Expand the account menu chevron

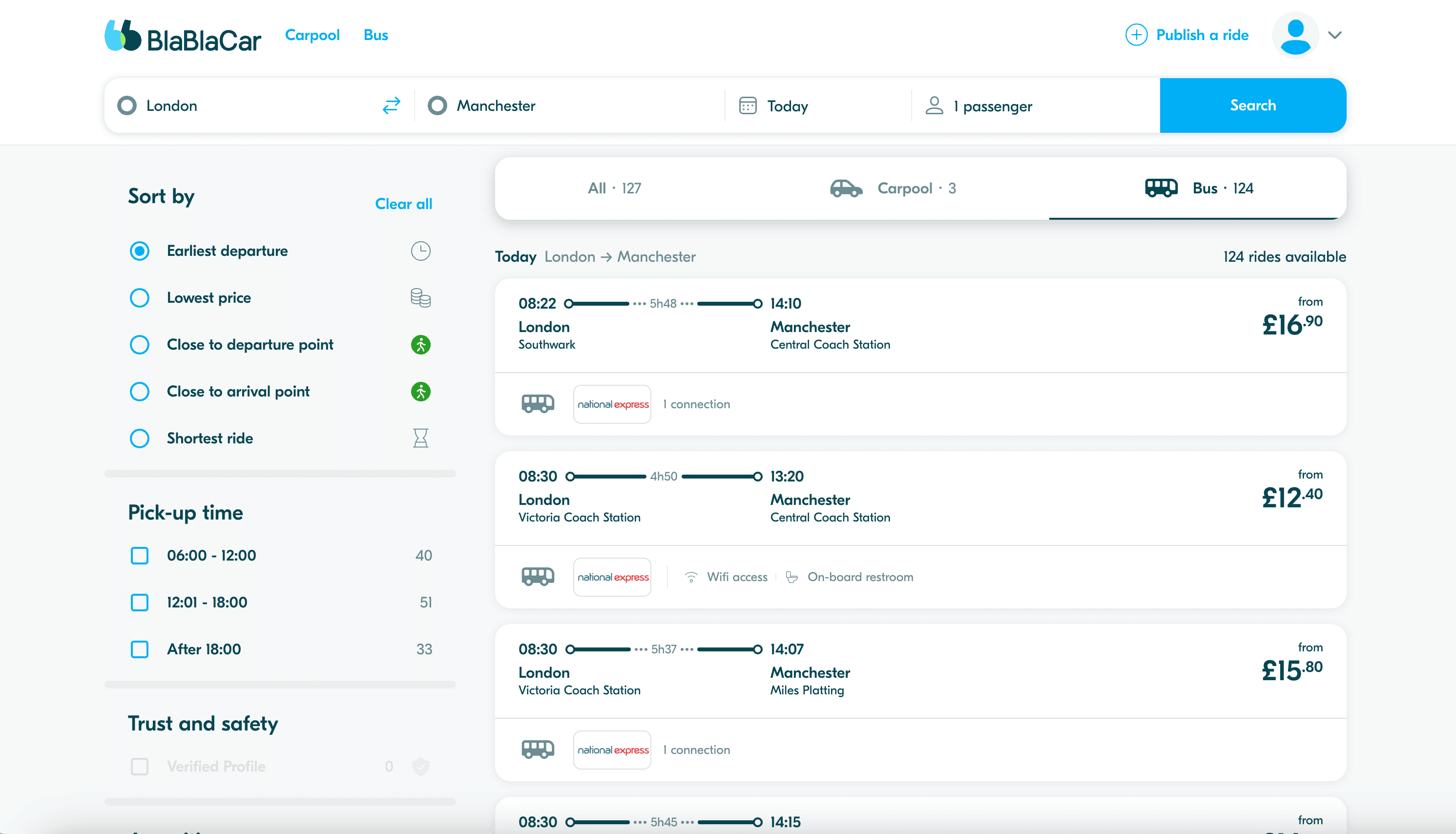point(1334,36)
